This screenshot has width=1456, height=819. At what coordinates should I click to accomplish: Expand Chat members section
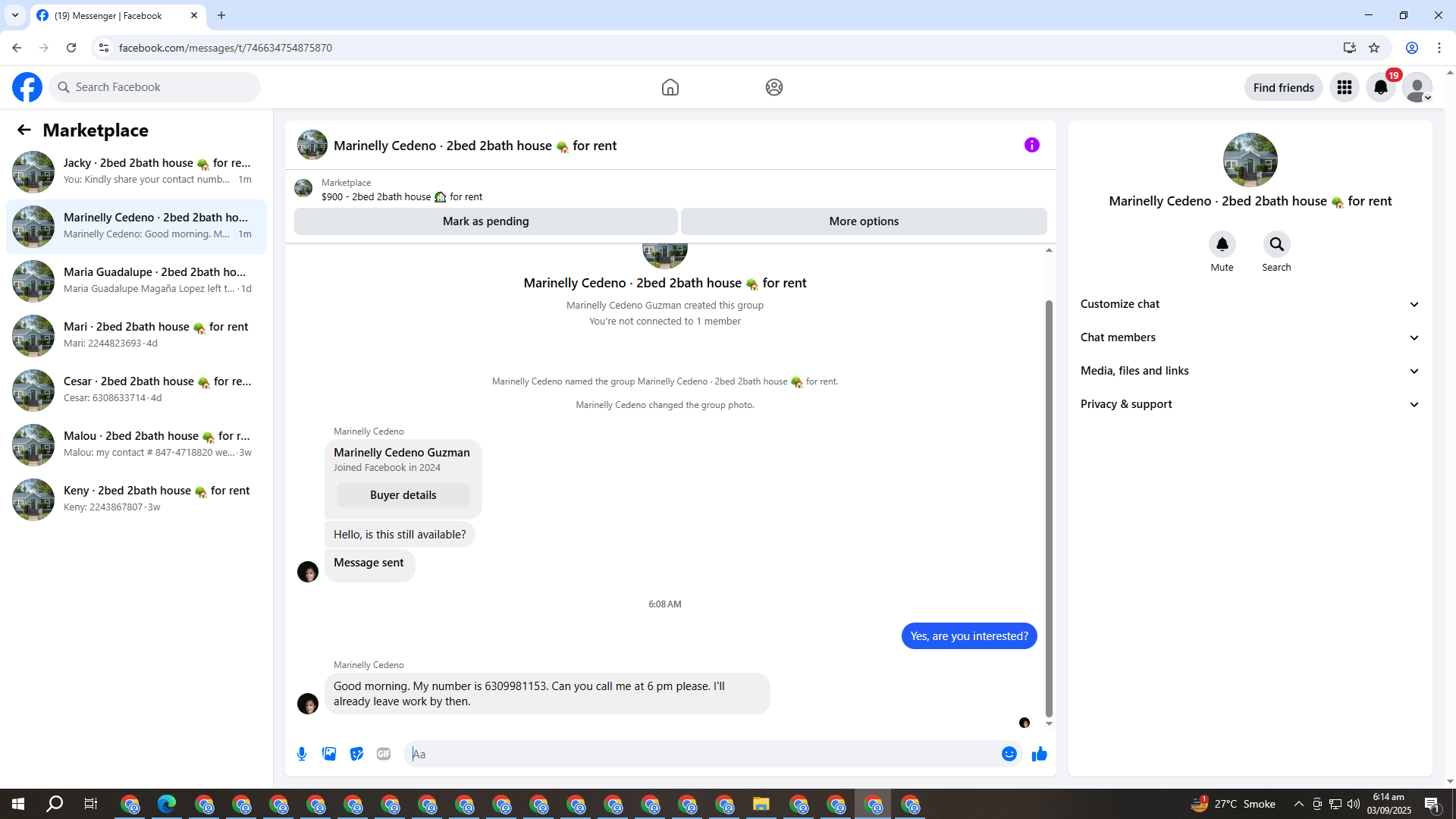(1250, 337)
